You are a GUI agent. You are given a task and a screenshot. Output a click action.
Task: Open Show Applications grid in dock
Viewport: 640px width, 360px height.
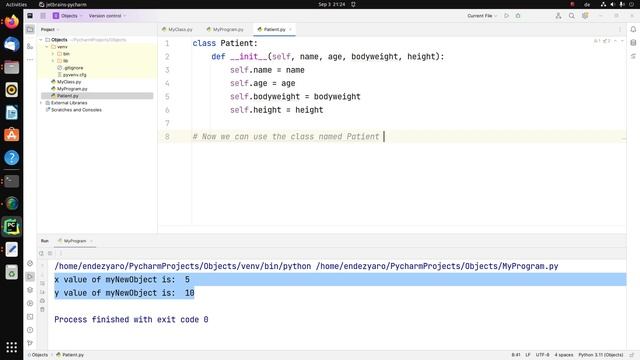coord(11,347)
